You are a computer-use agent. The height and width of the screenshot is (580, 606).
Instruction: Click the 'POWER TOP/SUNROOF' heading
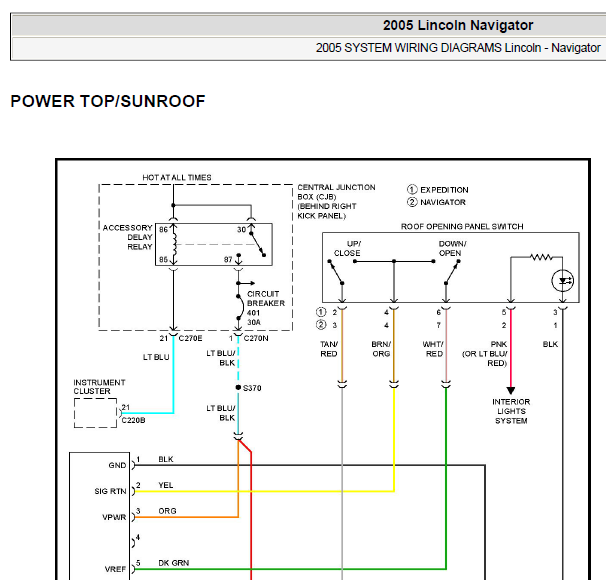[108, 101]
